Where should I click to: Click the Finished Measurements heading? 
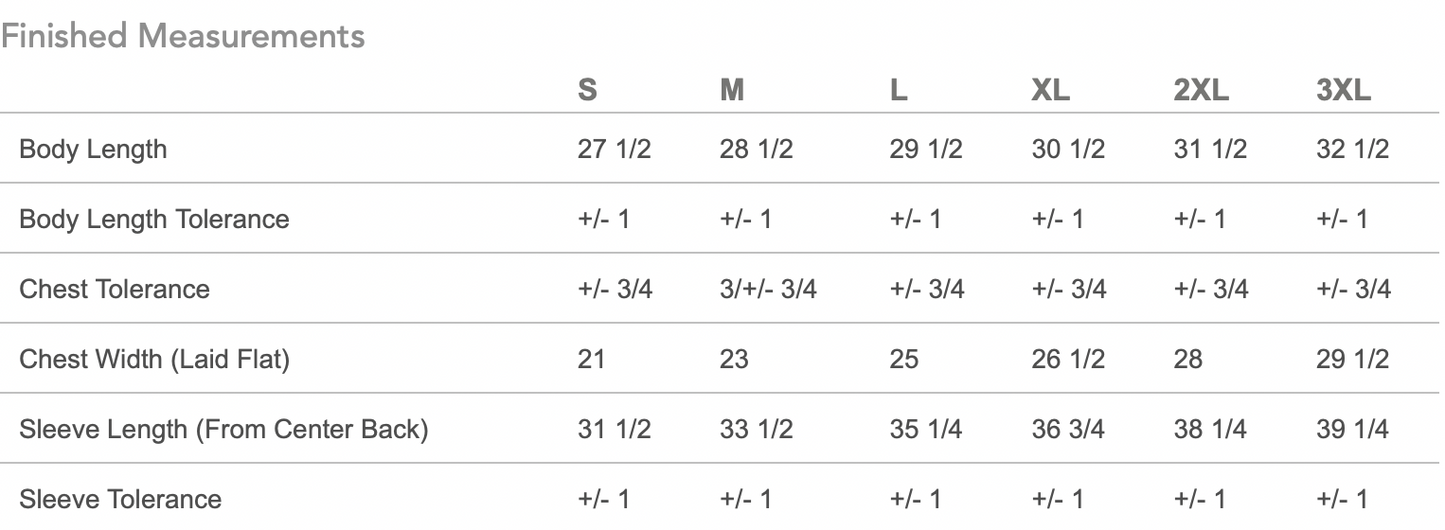coord(182,36)
